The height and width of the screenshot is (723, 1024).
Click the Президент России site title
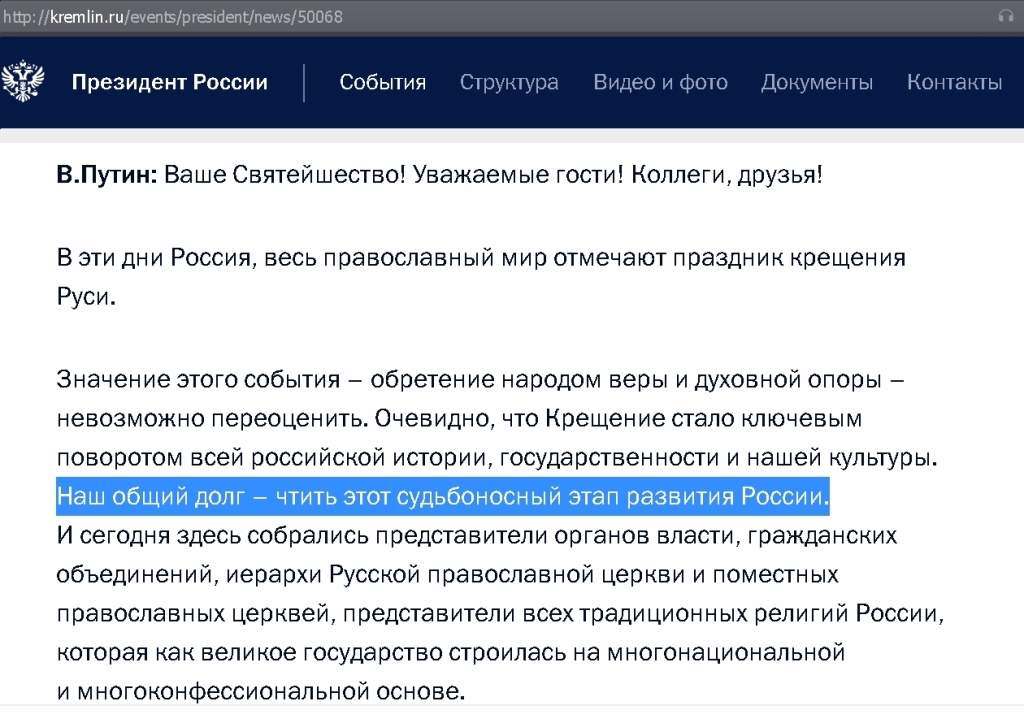click(169, 82)
